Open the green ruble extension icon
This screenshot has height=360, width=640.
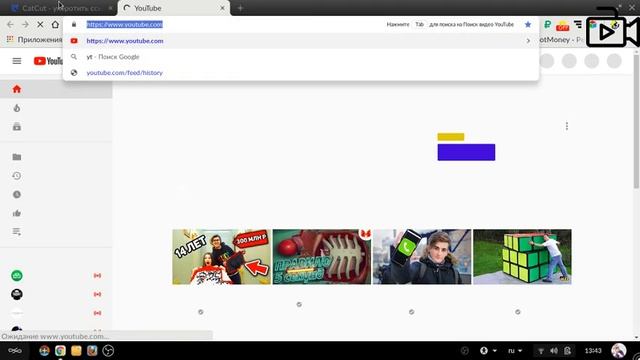coord(547,24)
